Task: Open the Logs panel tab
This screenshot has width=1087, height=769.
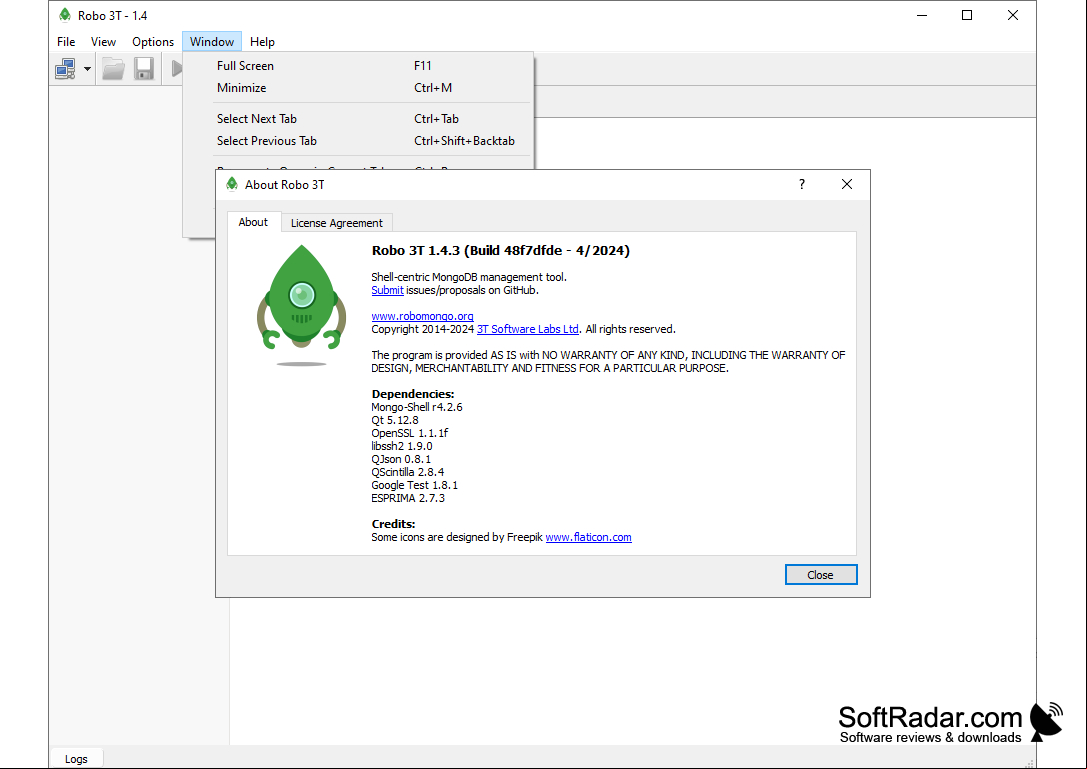Action: click(76, 759)
